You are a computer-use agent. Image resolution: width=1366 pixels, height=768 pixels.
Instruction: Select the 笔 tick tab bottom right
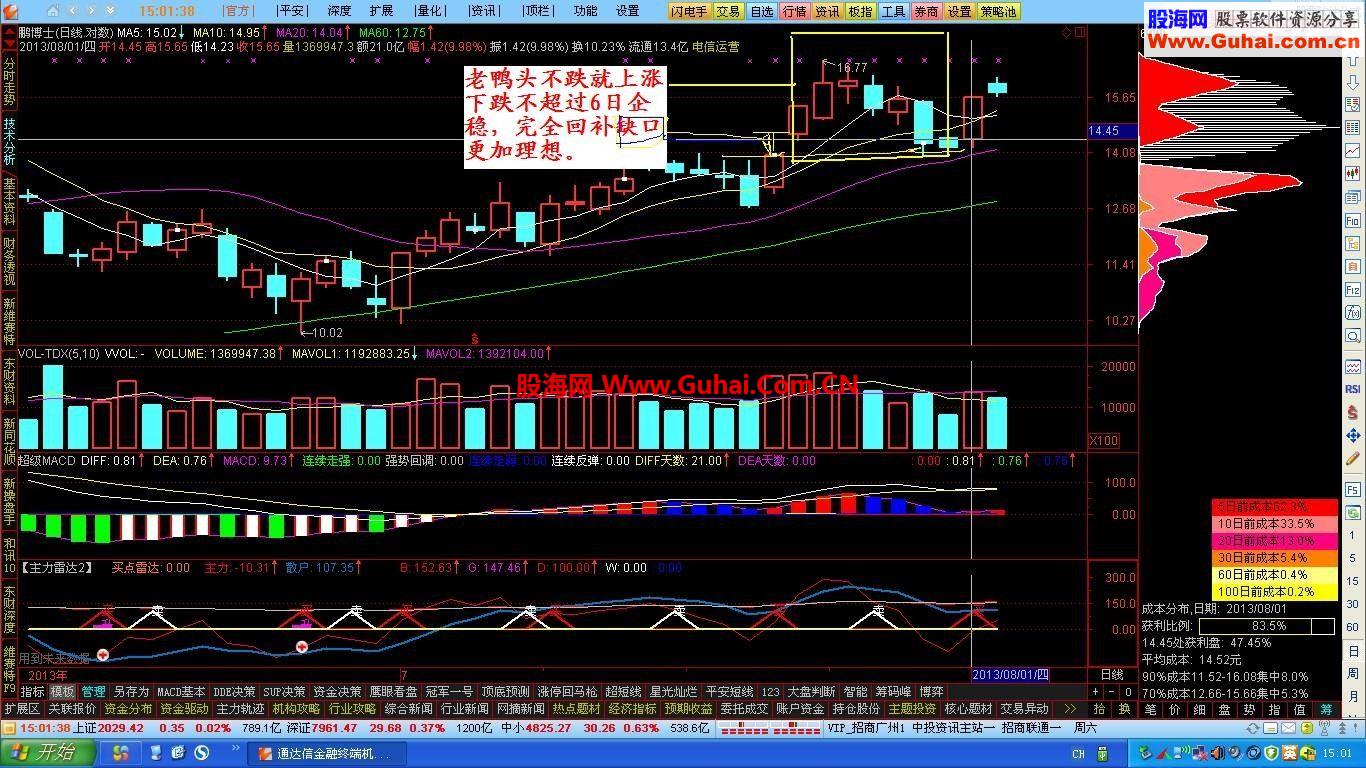click(1150, 710)
